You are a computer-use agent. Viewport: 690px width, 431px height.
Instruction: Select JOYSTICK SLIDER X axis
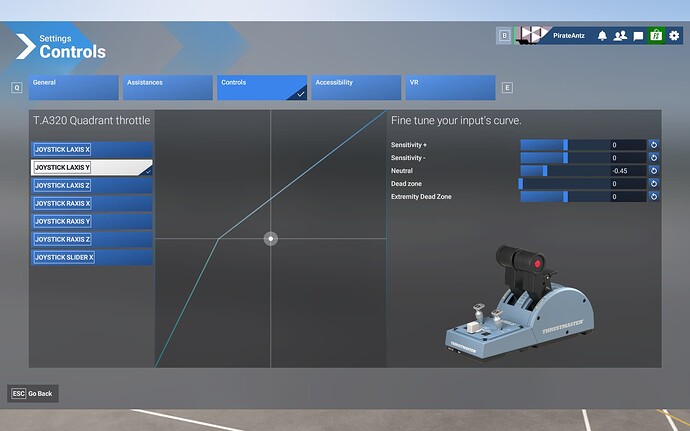click(92, 258)
